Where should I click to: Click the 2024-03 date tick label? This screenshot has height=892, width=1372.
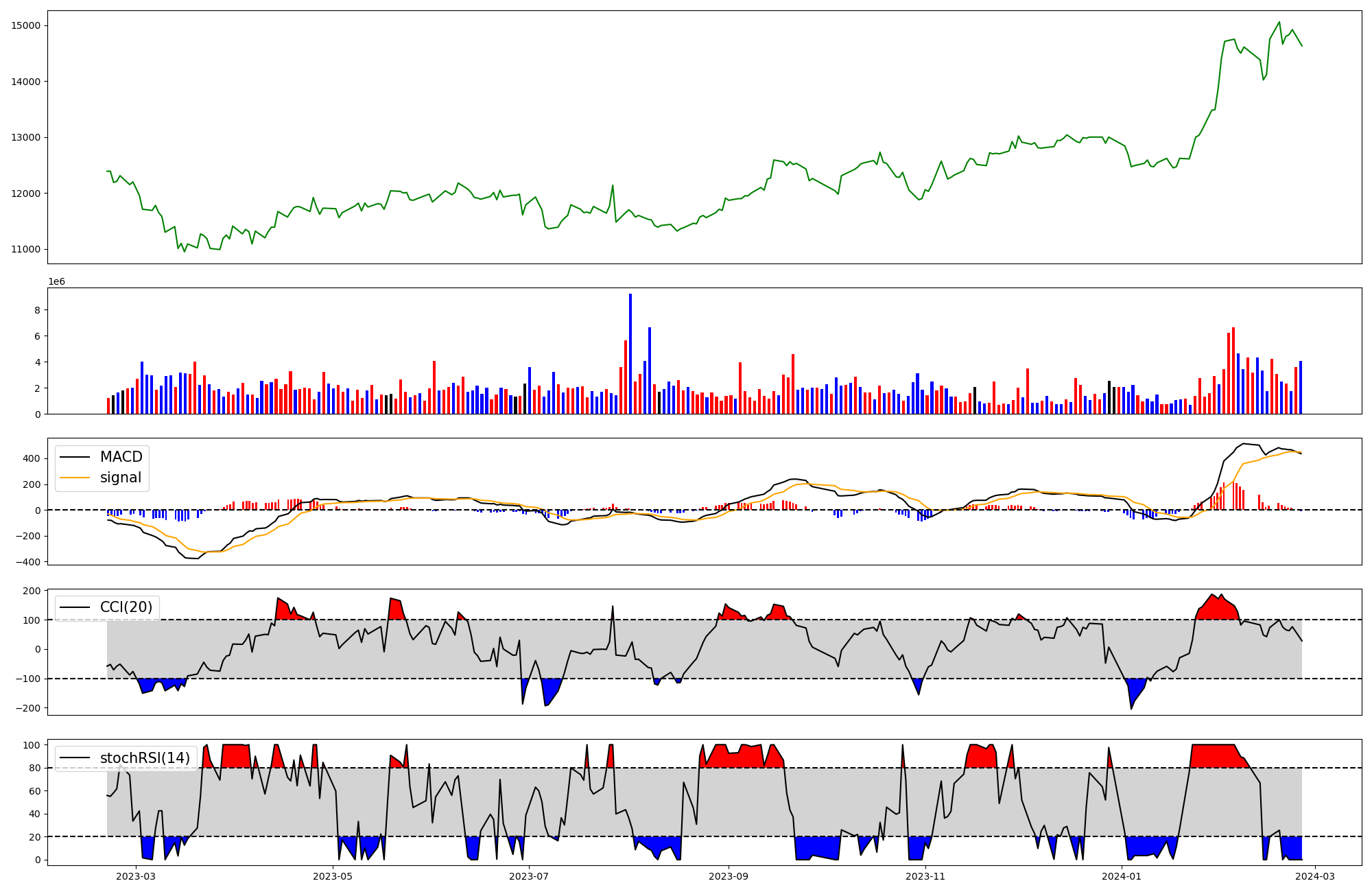click(x=1314, y=876)
